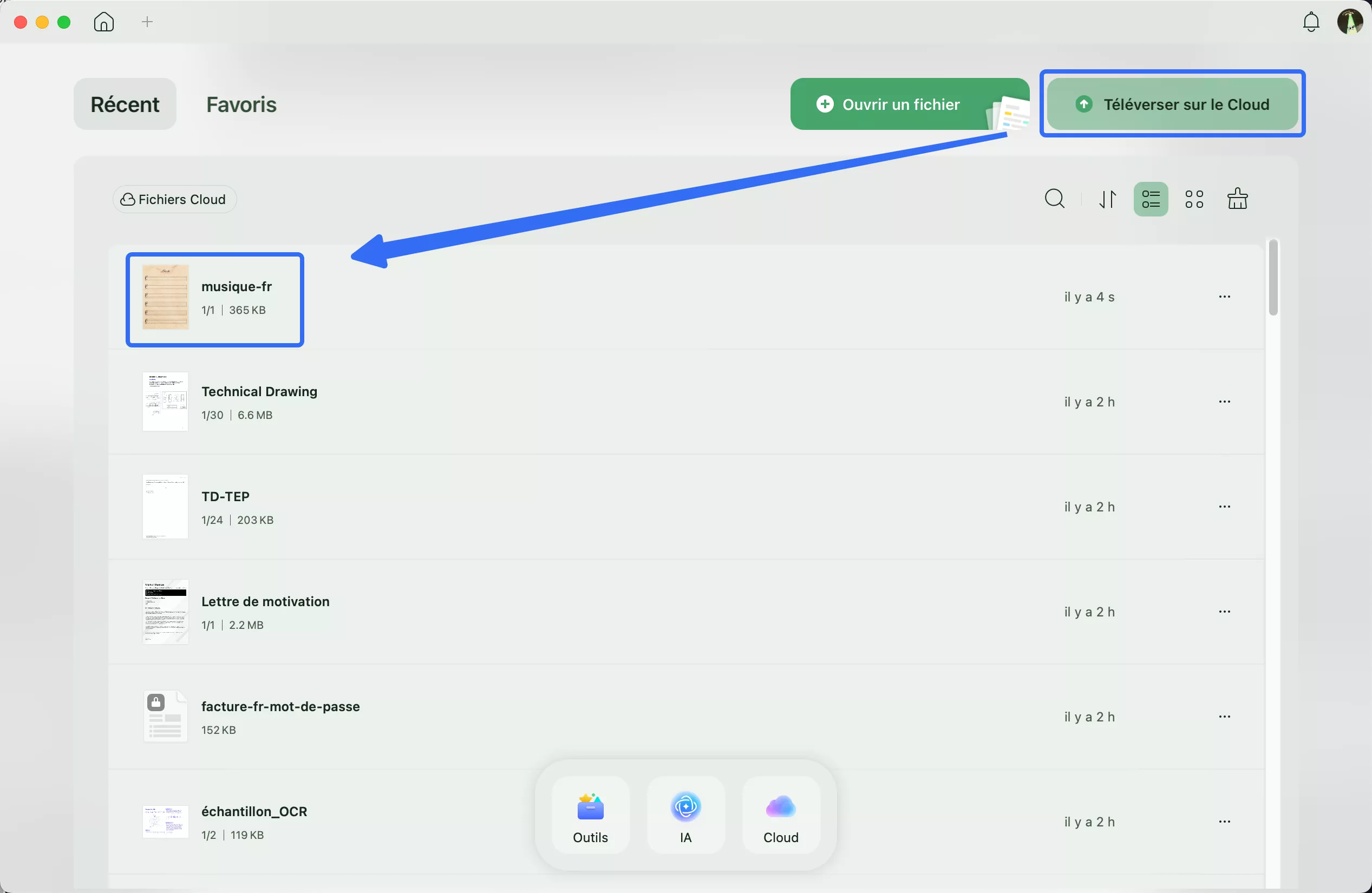Viewport: 1372px width, 893px height.
Task: Select the Récent tab
Action: (x=125, y=104)
